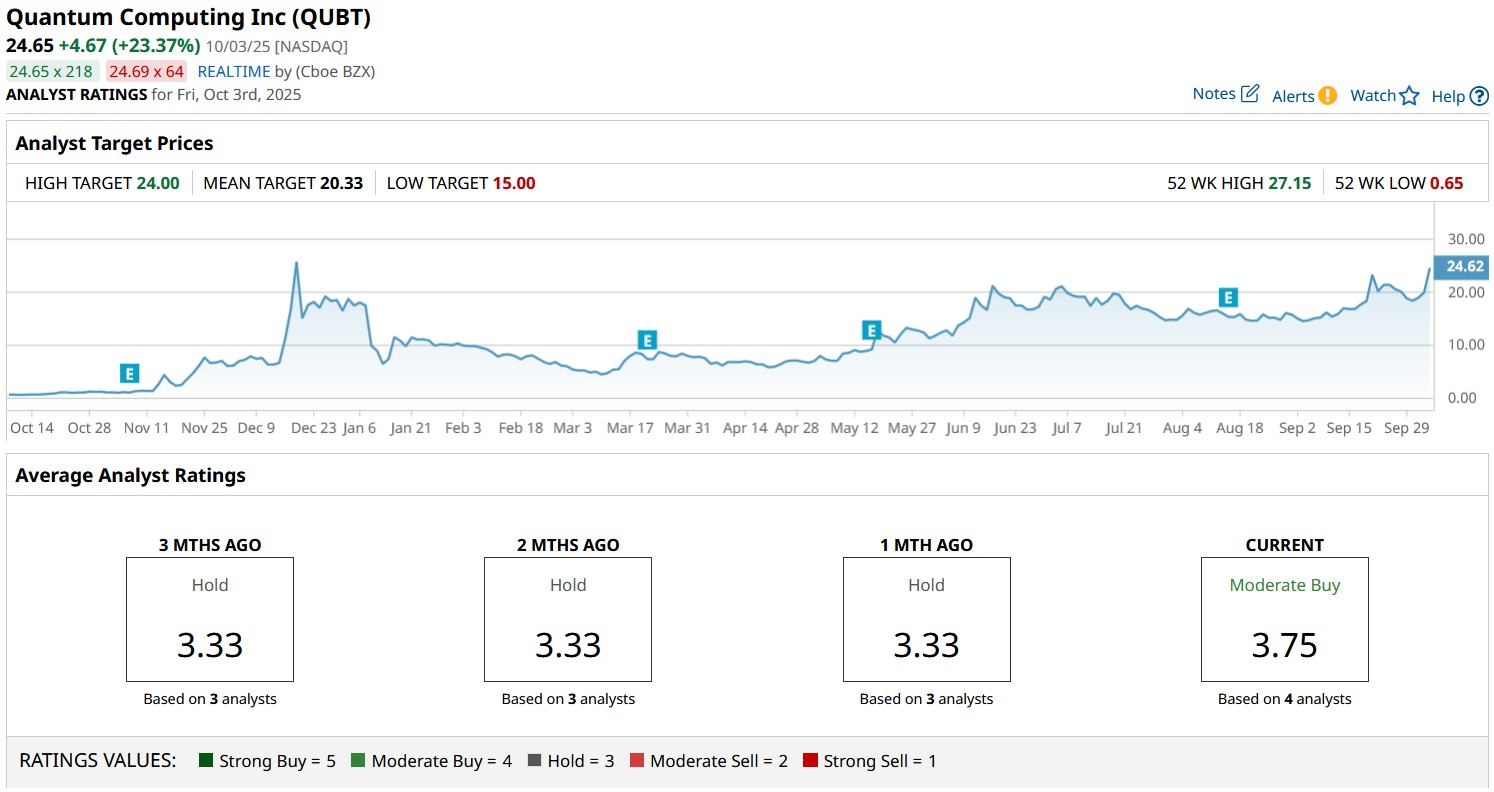Click the Watch star icon

click(1409, 96)
